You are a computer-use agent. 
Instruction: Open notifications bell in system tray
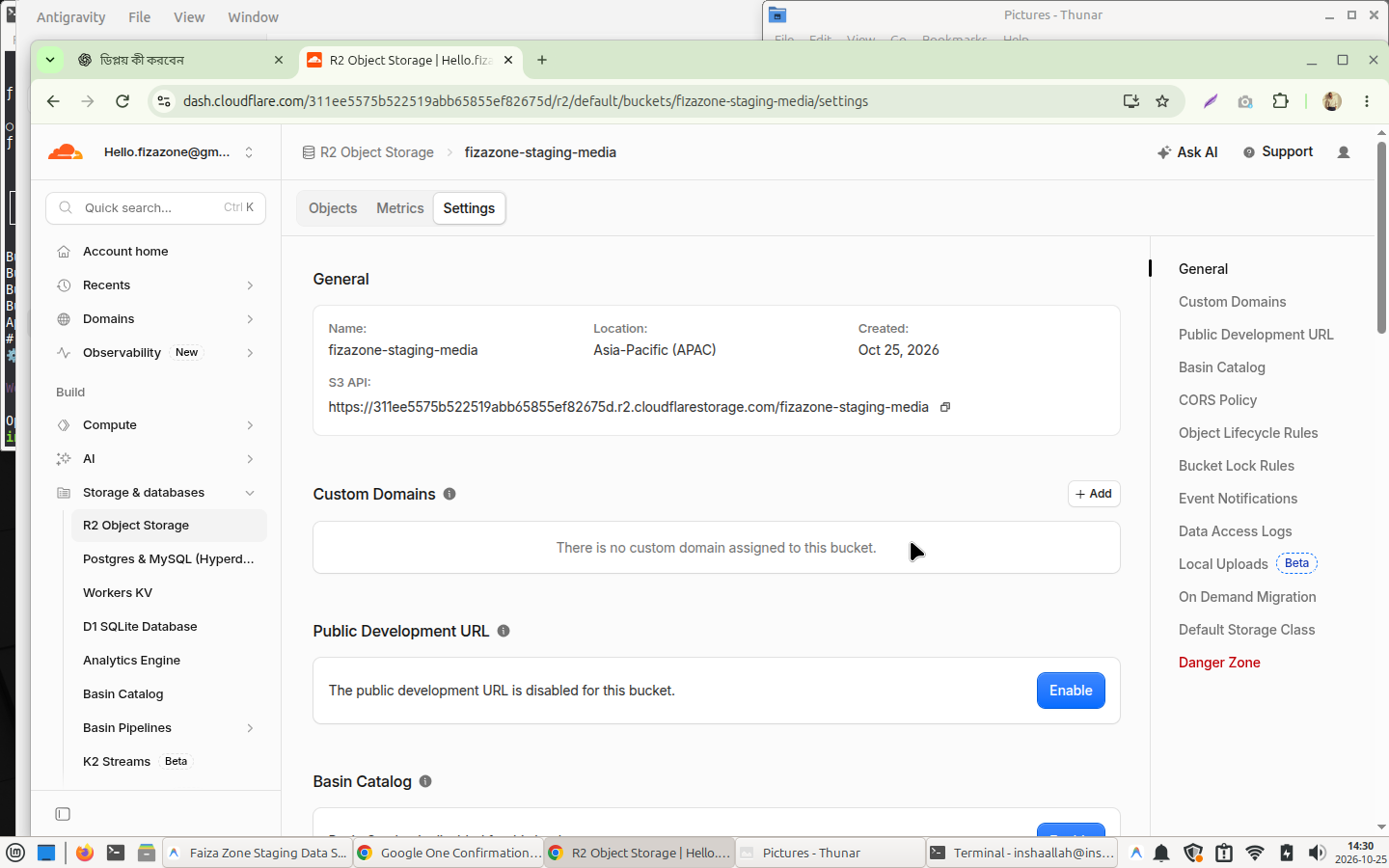point(1161,853)
